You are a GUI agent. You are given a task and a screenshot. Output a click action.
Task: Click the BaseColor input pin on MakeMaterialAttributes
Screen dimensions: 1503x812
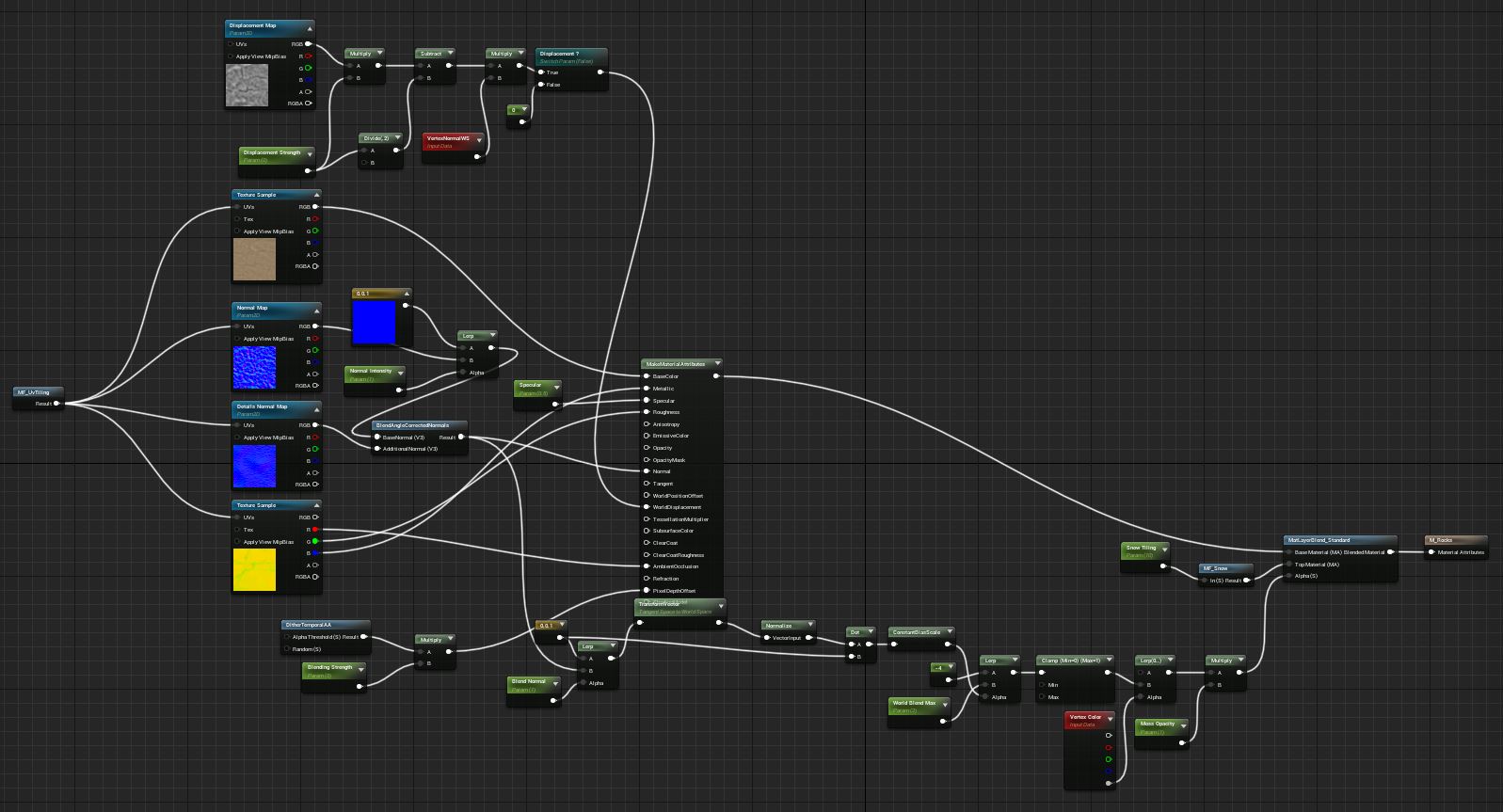coord(647,376)
